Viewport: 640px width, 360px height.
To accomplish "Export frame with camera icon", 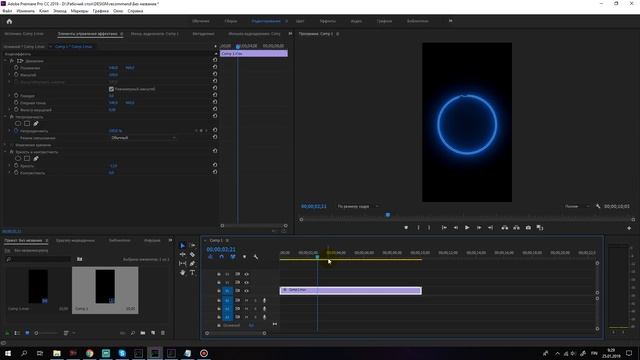I will tap(528, 228).
